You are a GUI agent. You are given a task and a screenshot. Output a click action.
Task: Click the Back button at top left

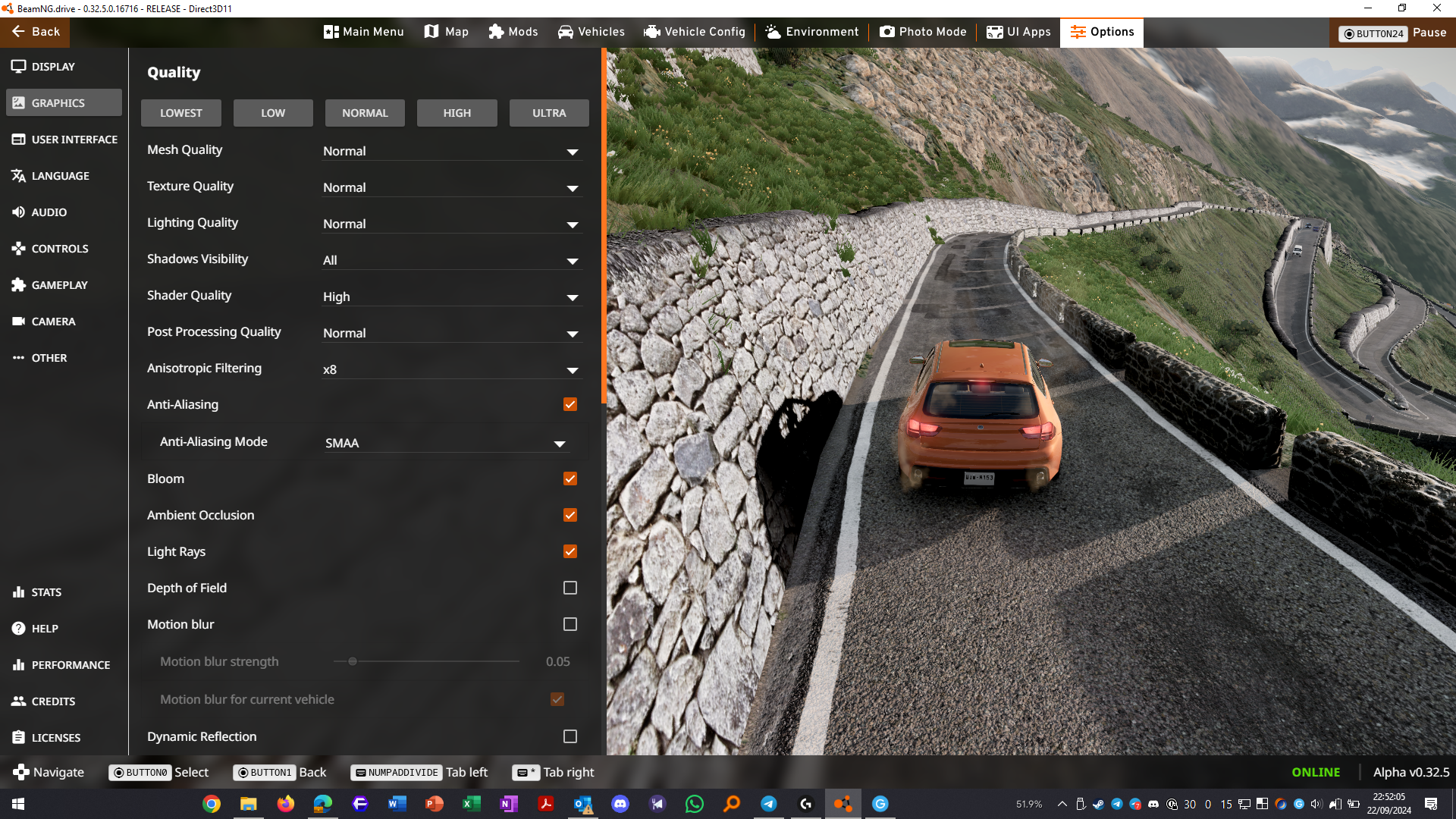point(35,32)
